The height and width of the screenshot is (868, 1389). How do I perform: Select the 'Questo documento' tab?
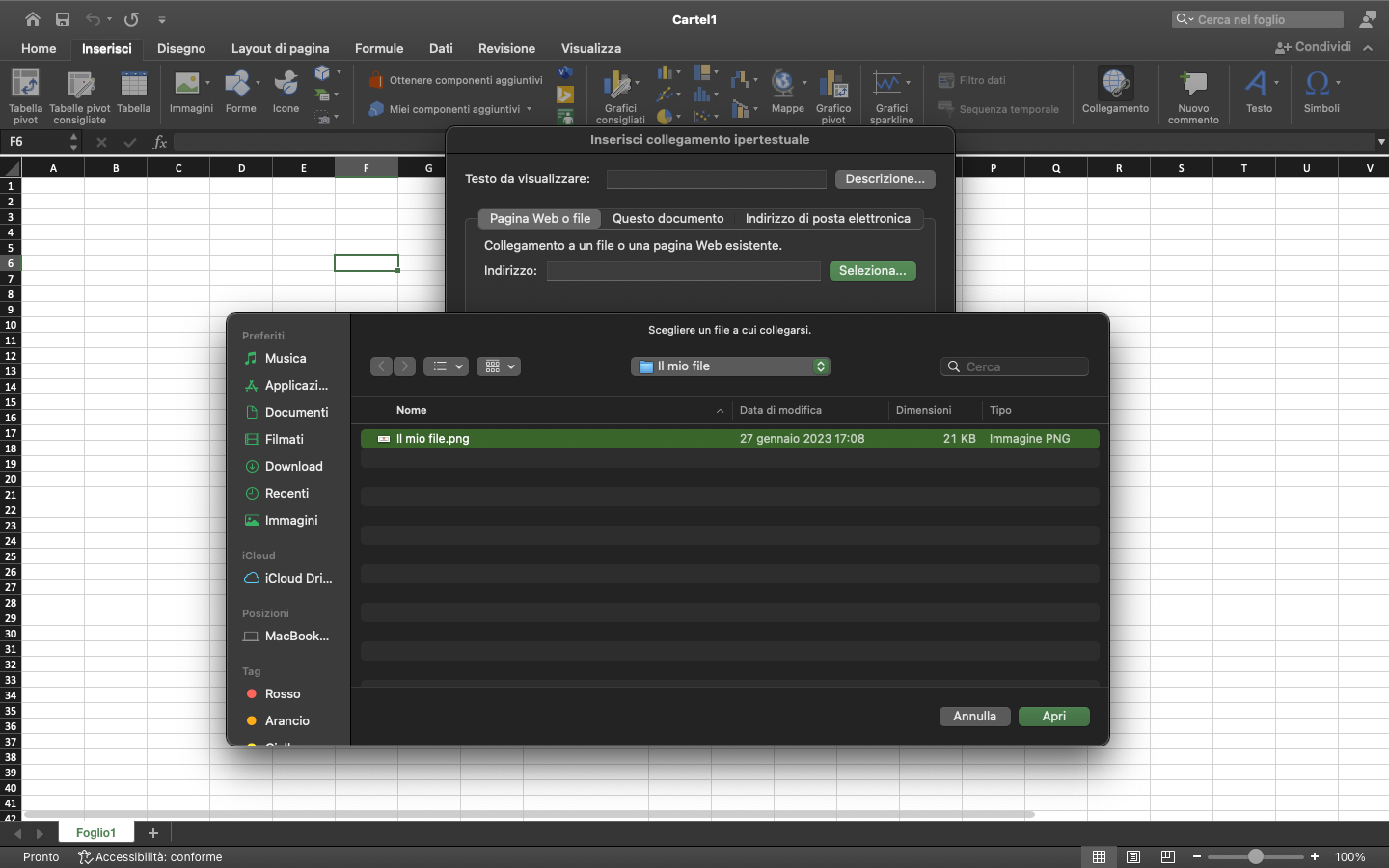[667, 219]
